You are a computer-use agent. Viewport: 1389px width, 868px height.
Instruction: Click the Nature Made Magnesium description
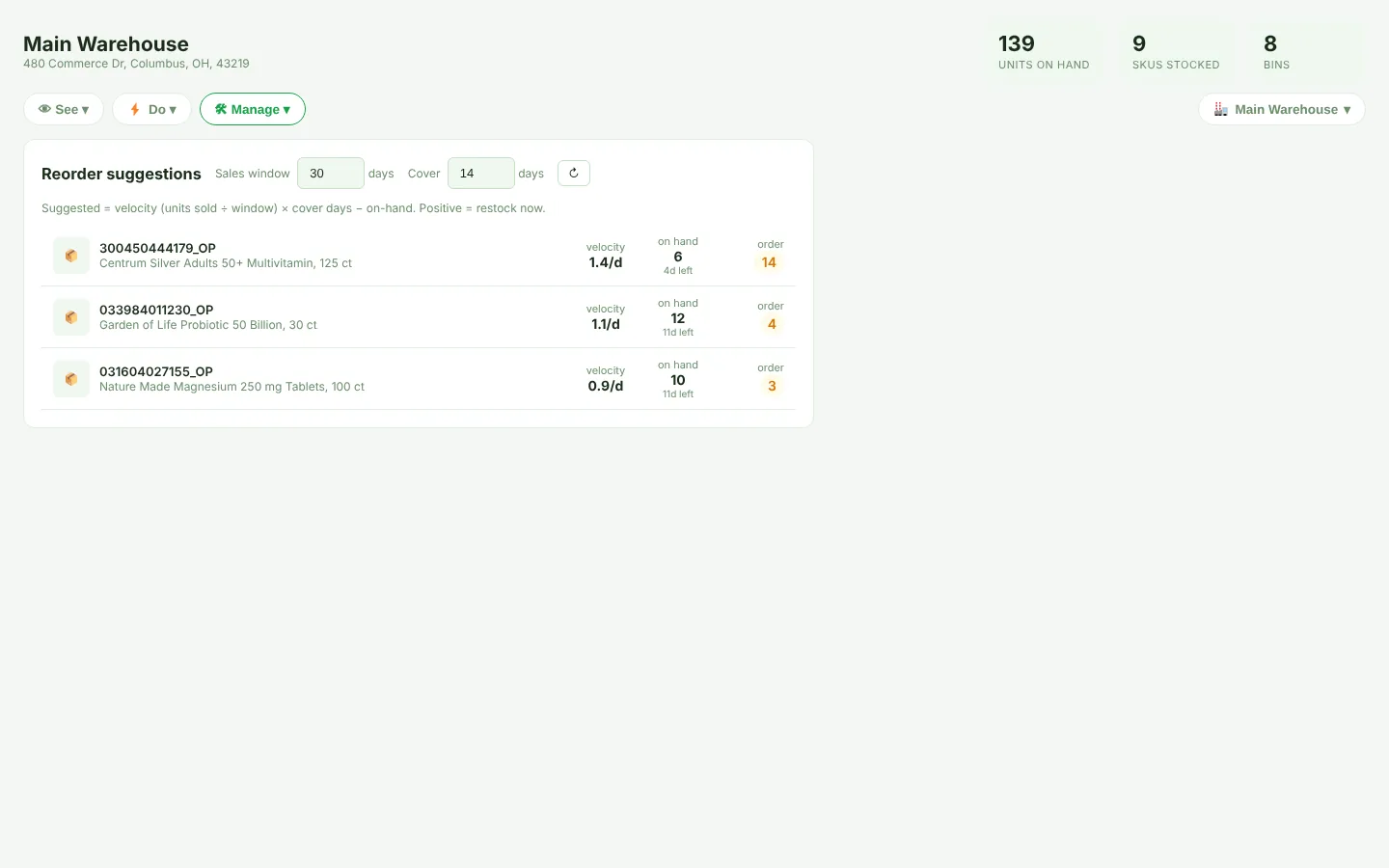(x=231, y=387)
